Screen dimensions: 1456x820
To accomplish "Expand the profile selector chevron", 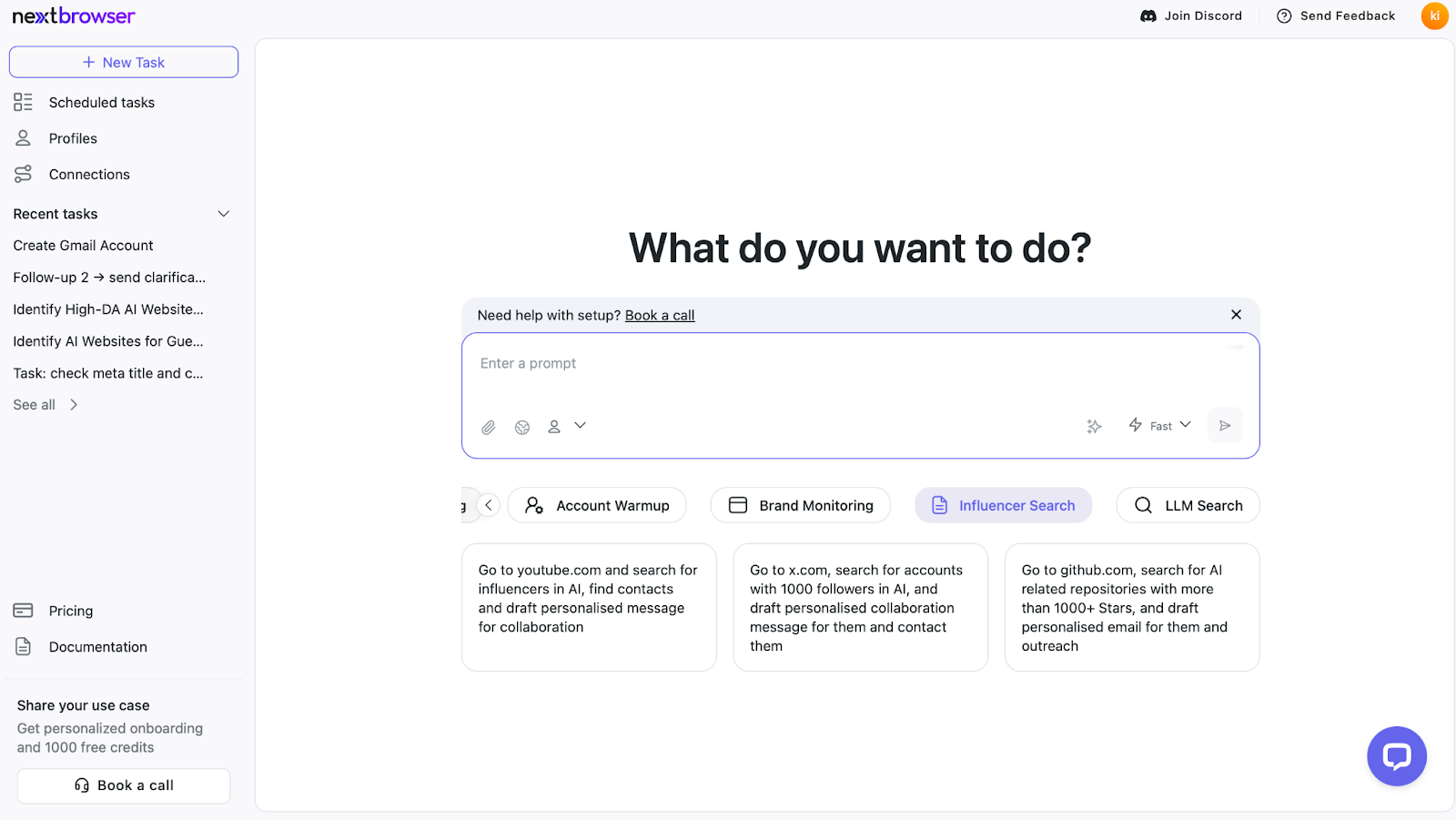I will coord(581,425).
